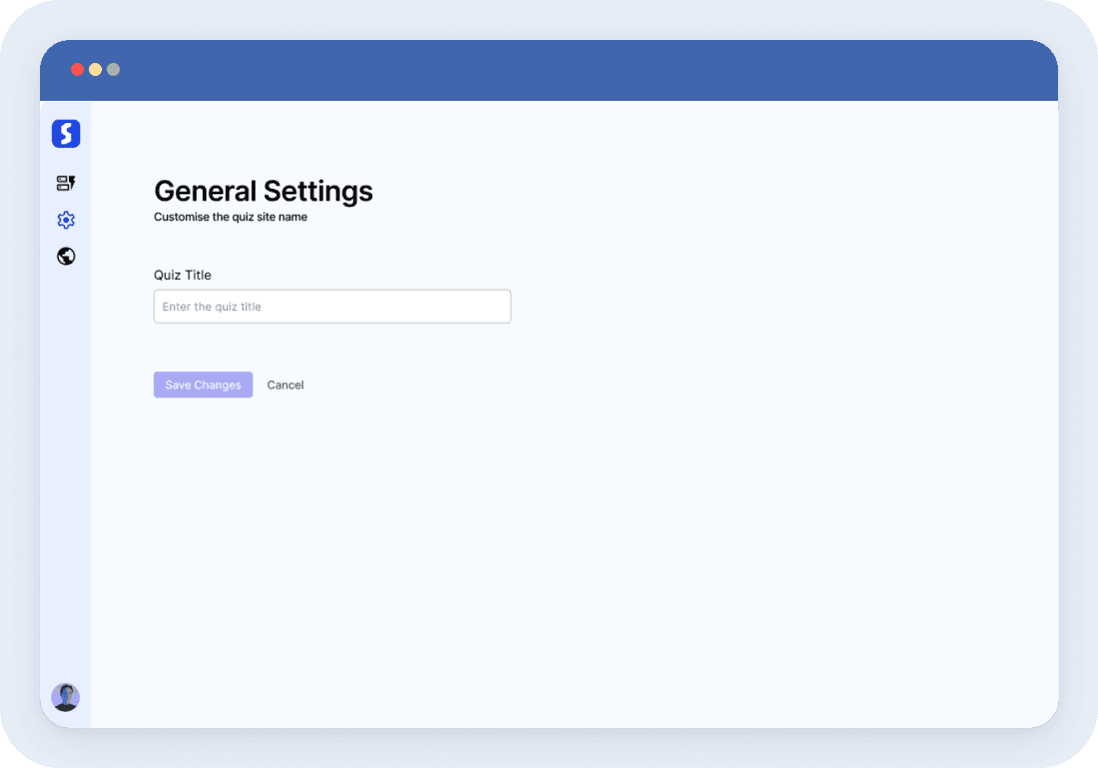
Task: Close the window with the red dot
Action: (x=77, y=70)
